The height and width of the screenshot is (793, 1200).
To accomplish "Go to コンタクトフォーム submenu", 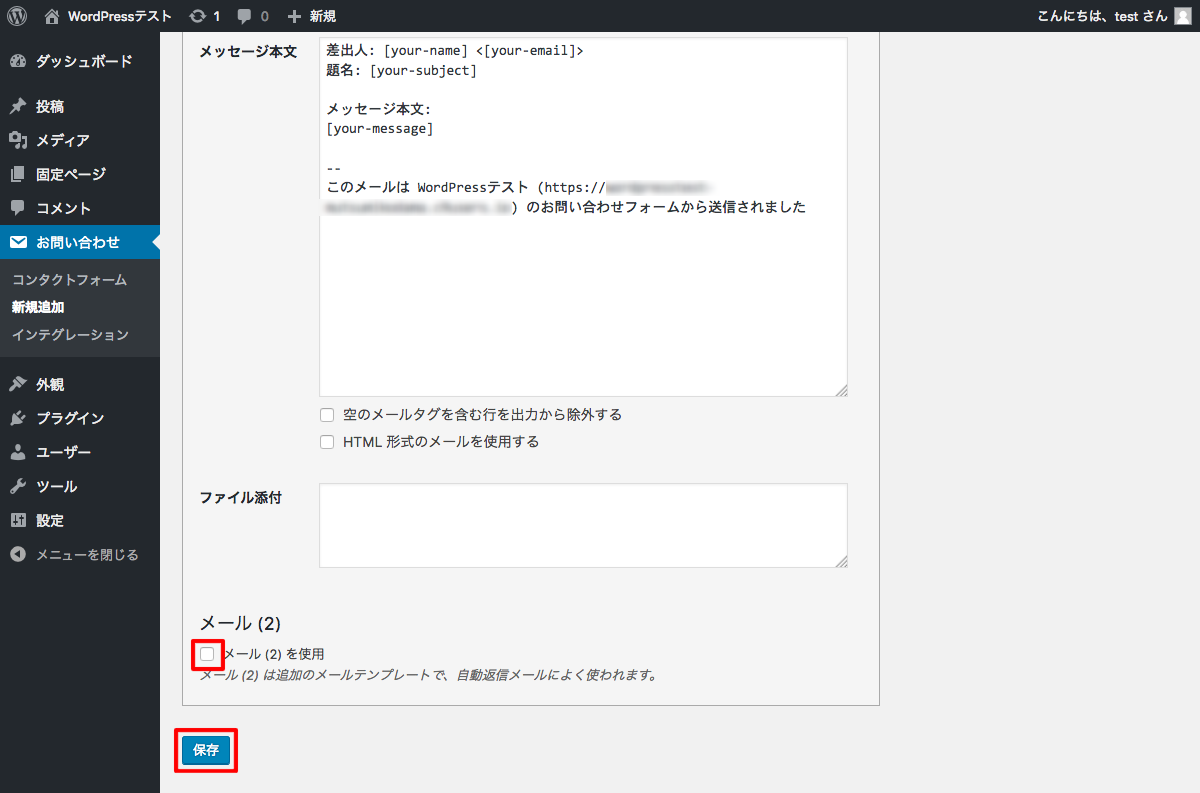I will pyautogui.click(x=69, y=280).
